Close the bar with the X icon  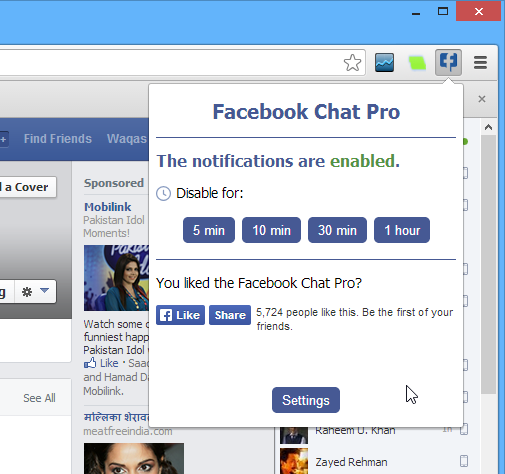(x=482, y=99)
